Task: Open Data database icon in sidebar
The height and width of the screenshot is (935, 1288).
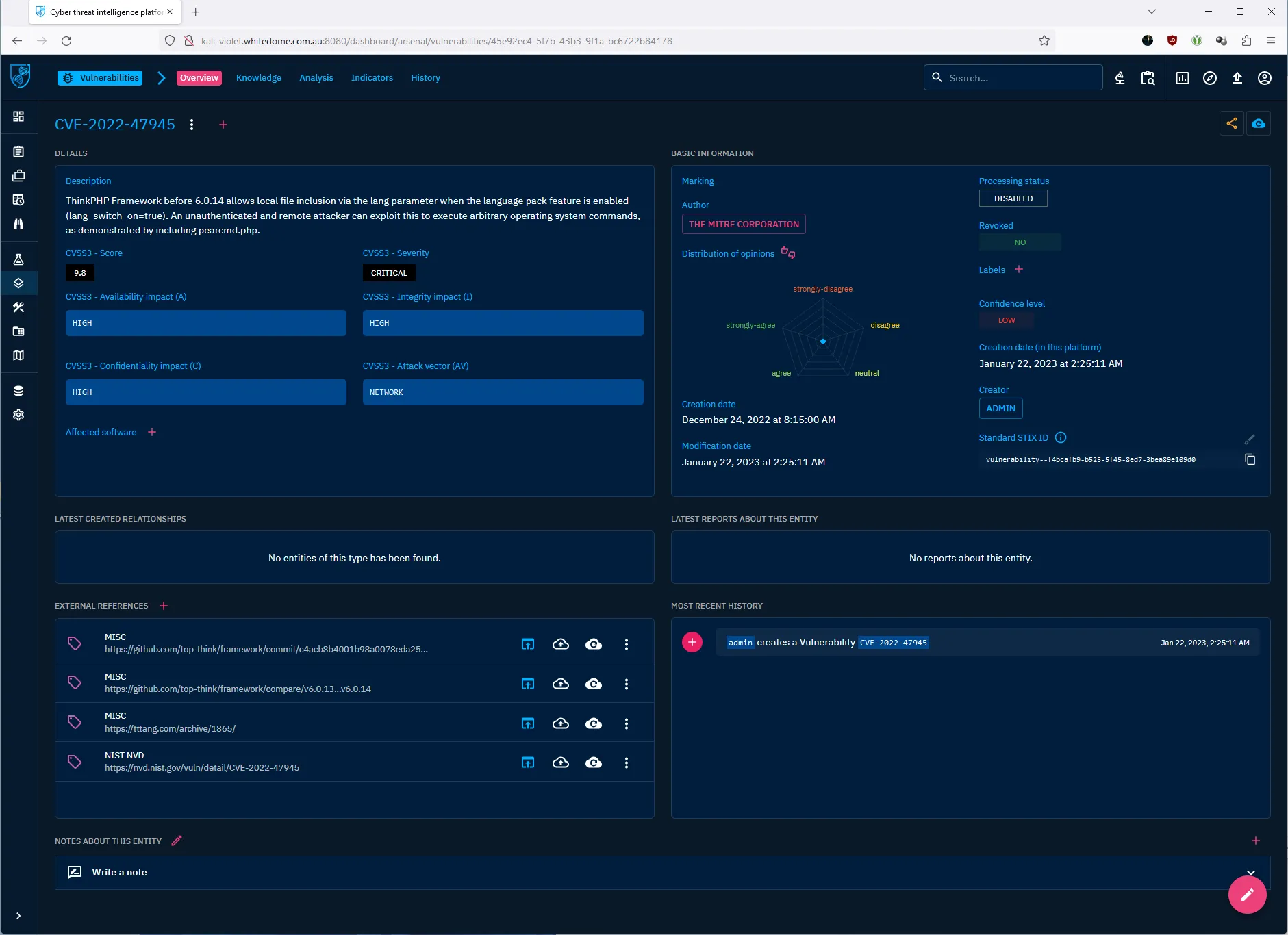Action: pyautogui.click(x=18, y=391)
